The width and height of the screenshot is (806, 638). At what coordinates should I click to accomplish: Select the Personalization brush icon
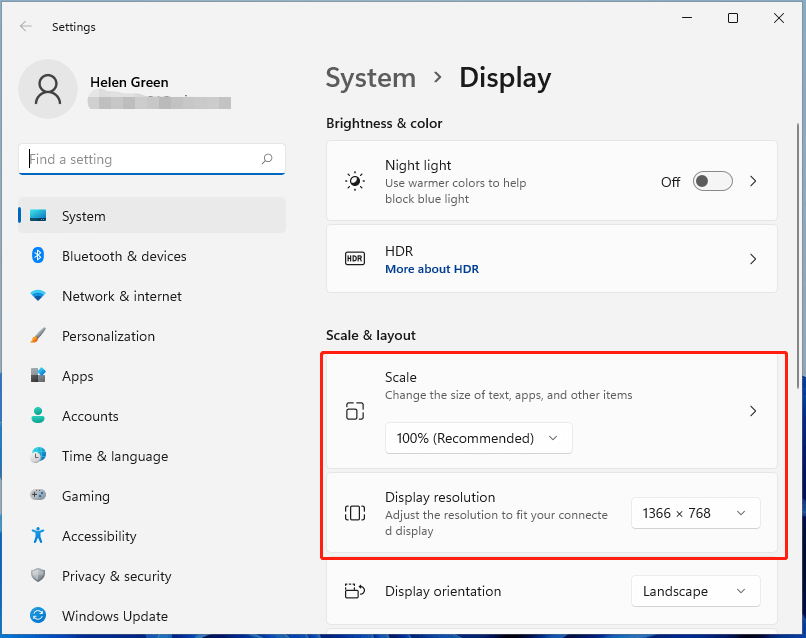36,336
